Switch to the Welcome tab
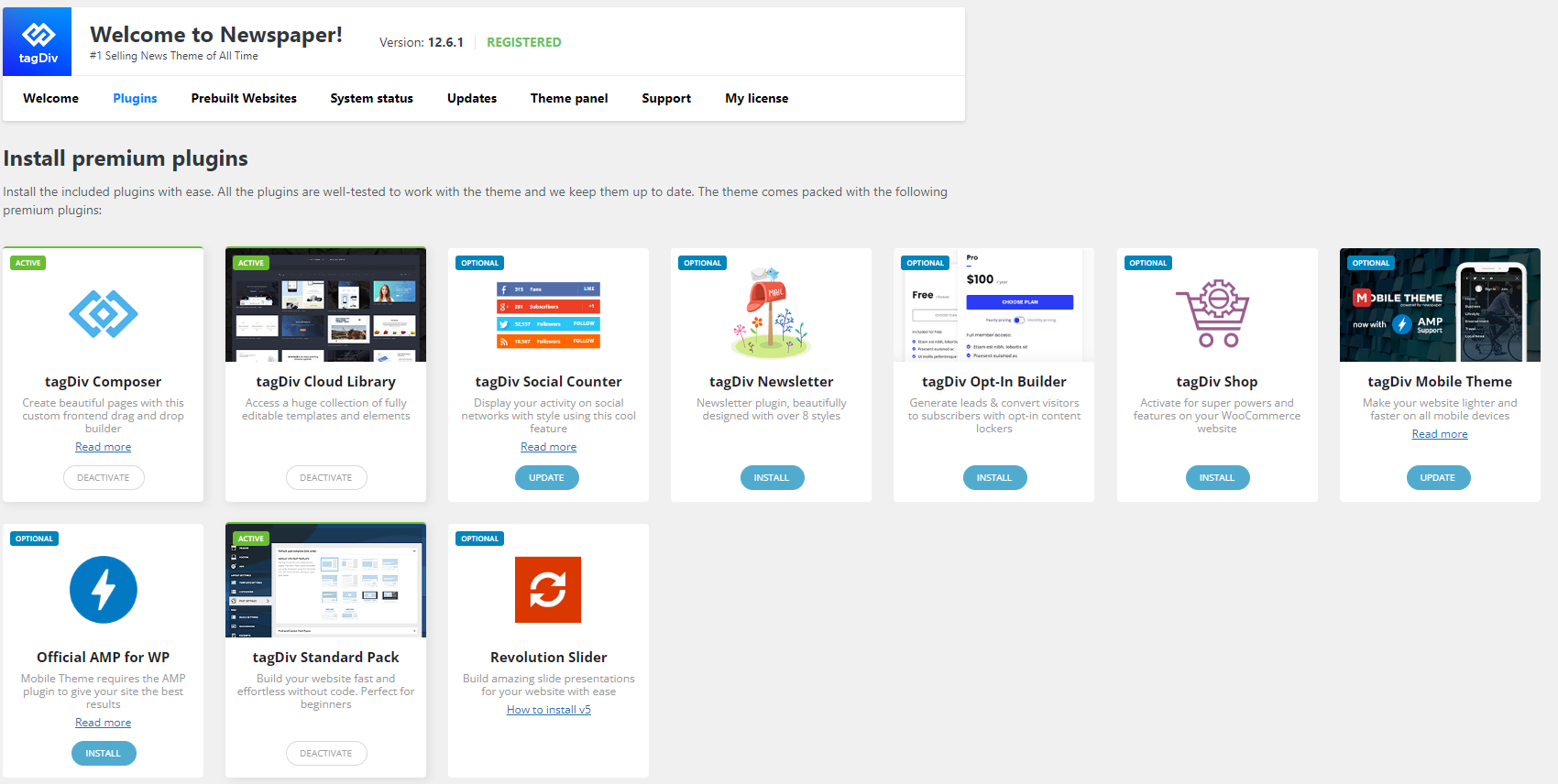 coord(50,98)
